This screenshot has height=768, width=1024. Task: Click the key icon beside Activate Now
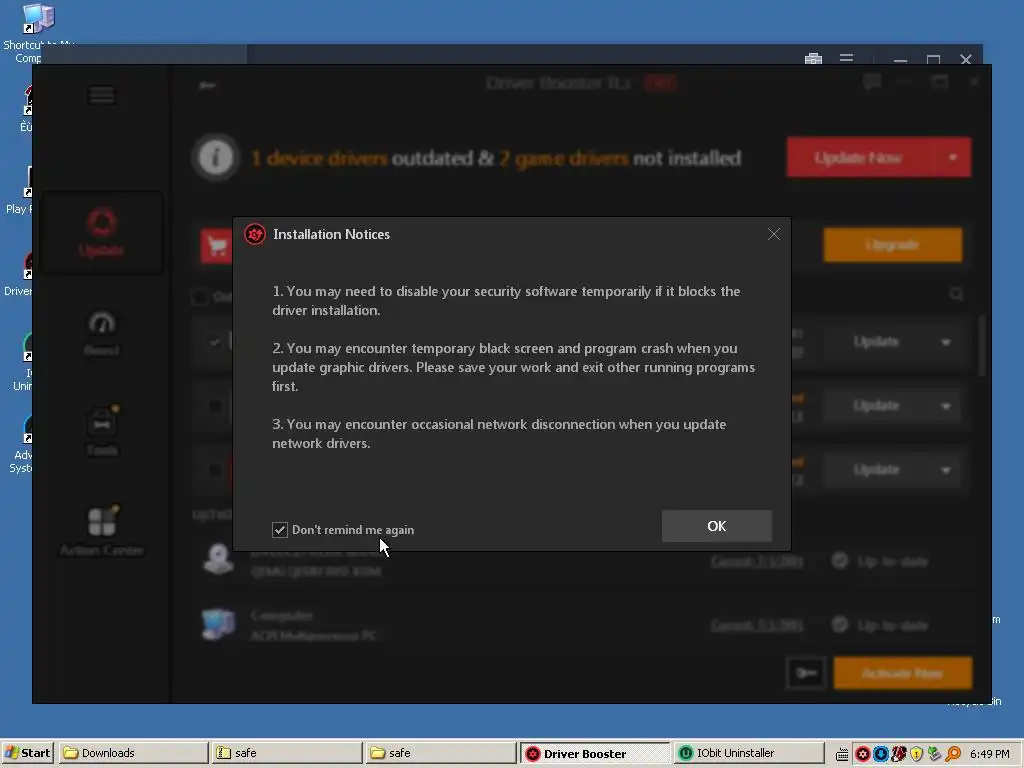pyautogui.click(x=807, y=673)
